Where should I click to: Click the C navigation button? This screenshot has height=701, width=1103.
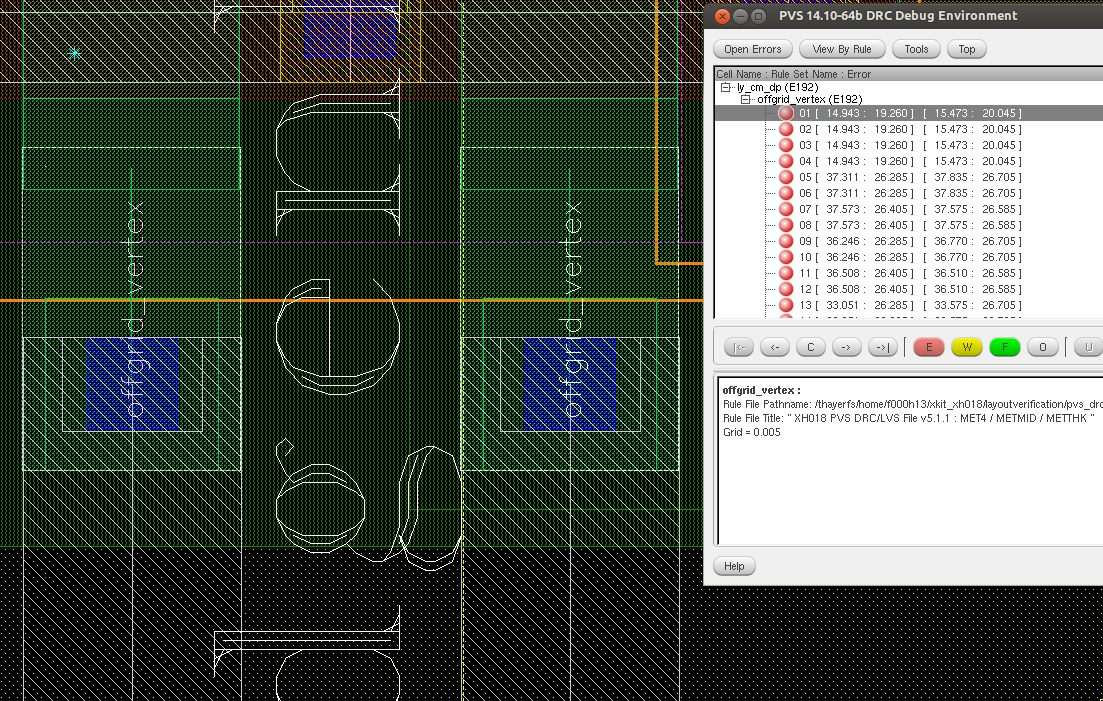tap(810, 347)
